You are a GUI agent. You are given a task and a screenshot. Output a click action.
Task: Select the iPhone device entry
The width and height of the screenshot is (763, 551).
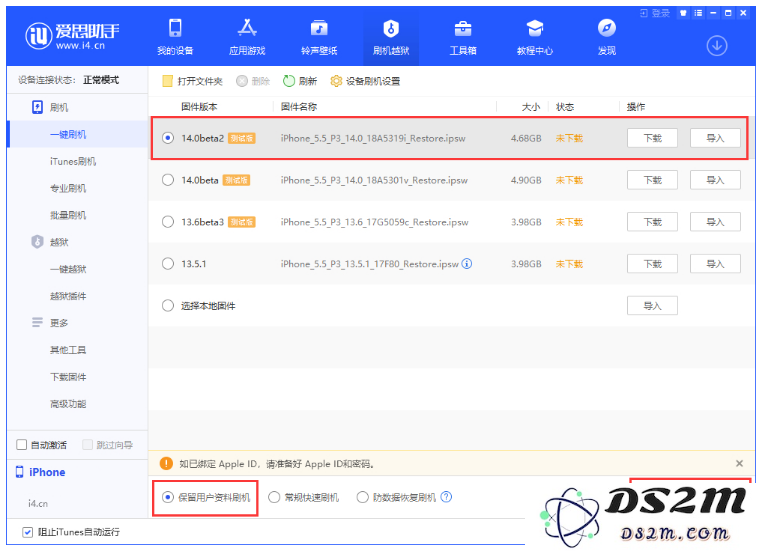41,472
